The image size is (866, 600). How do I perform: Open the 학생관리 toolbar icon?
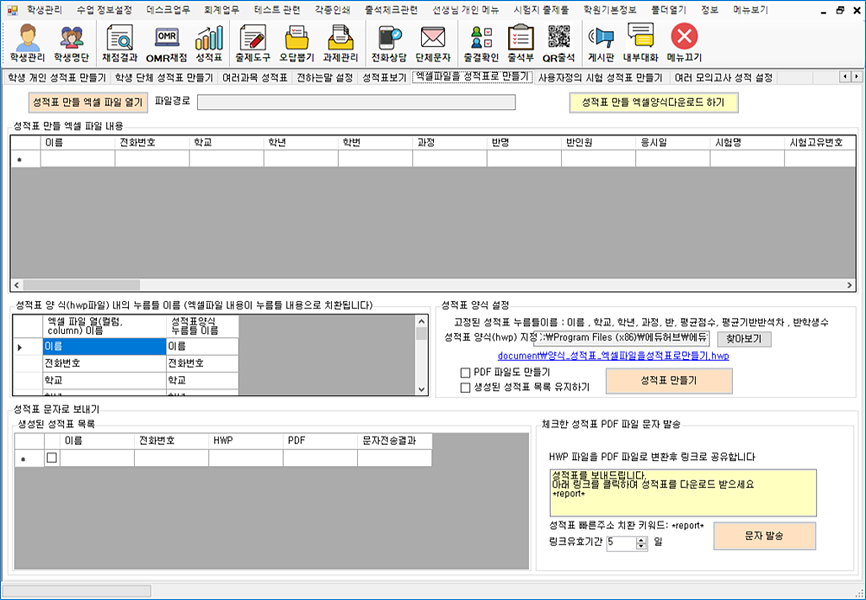[27, 43]
